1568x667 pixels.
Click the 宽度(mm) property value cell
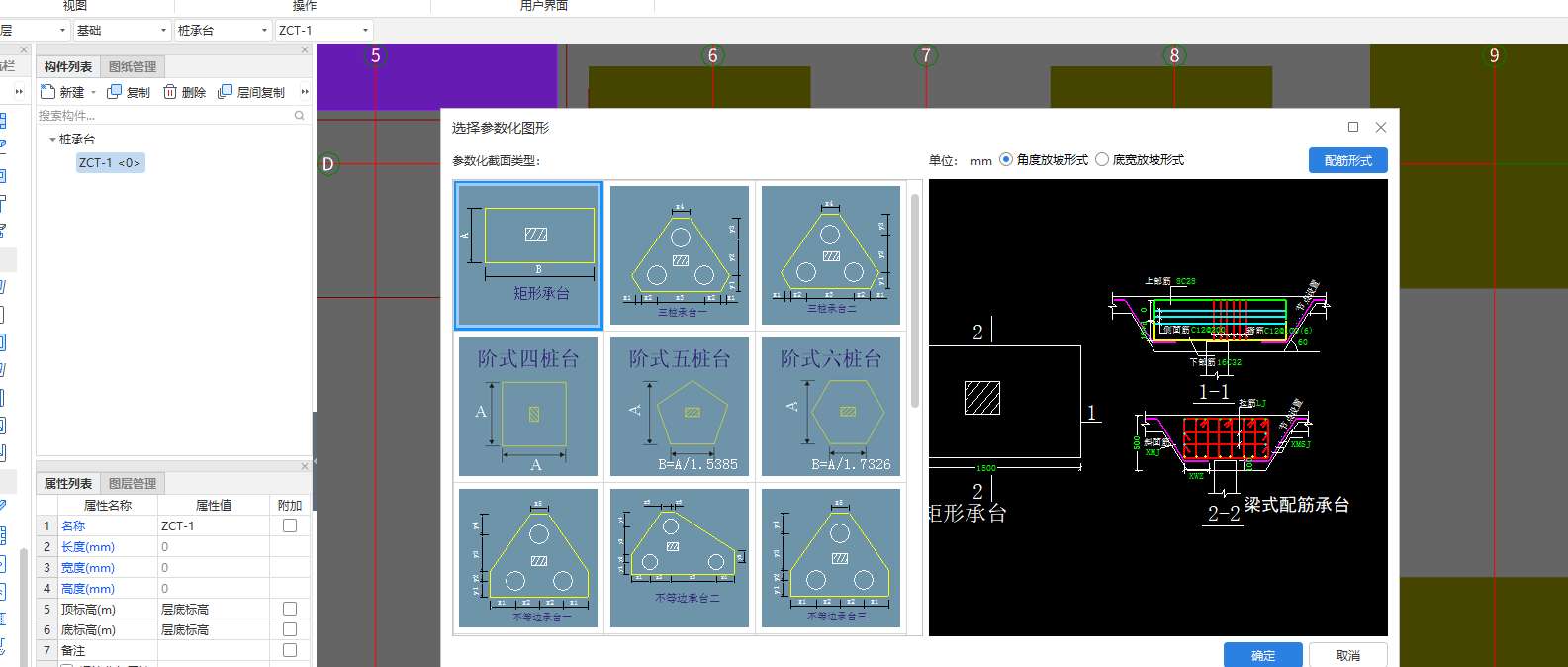point(214,567)
